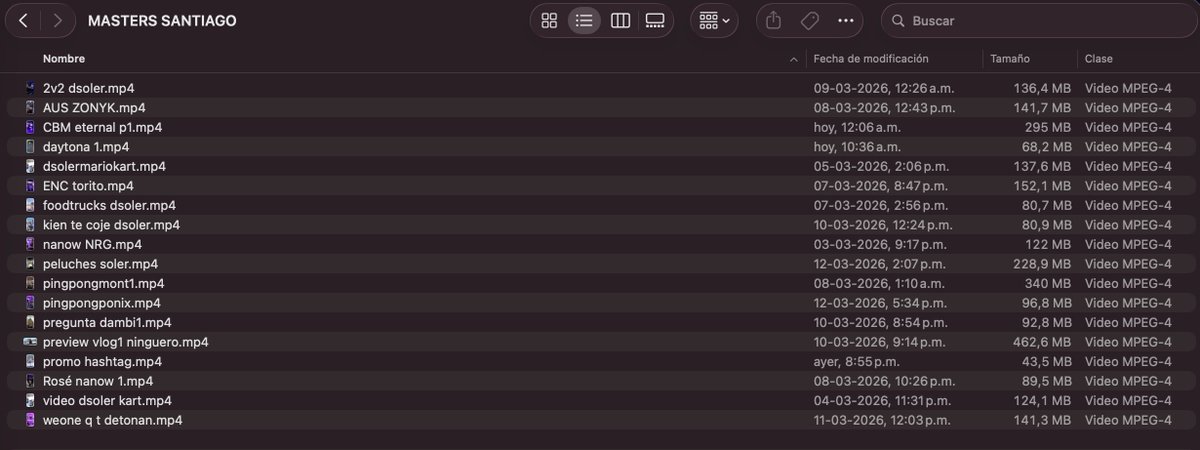Click the size value 462,6 MB
This screenshot has height=450, width=1200.
[x=1043, y=342]
